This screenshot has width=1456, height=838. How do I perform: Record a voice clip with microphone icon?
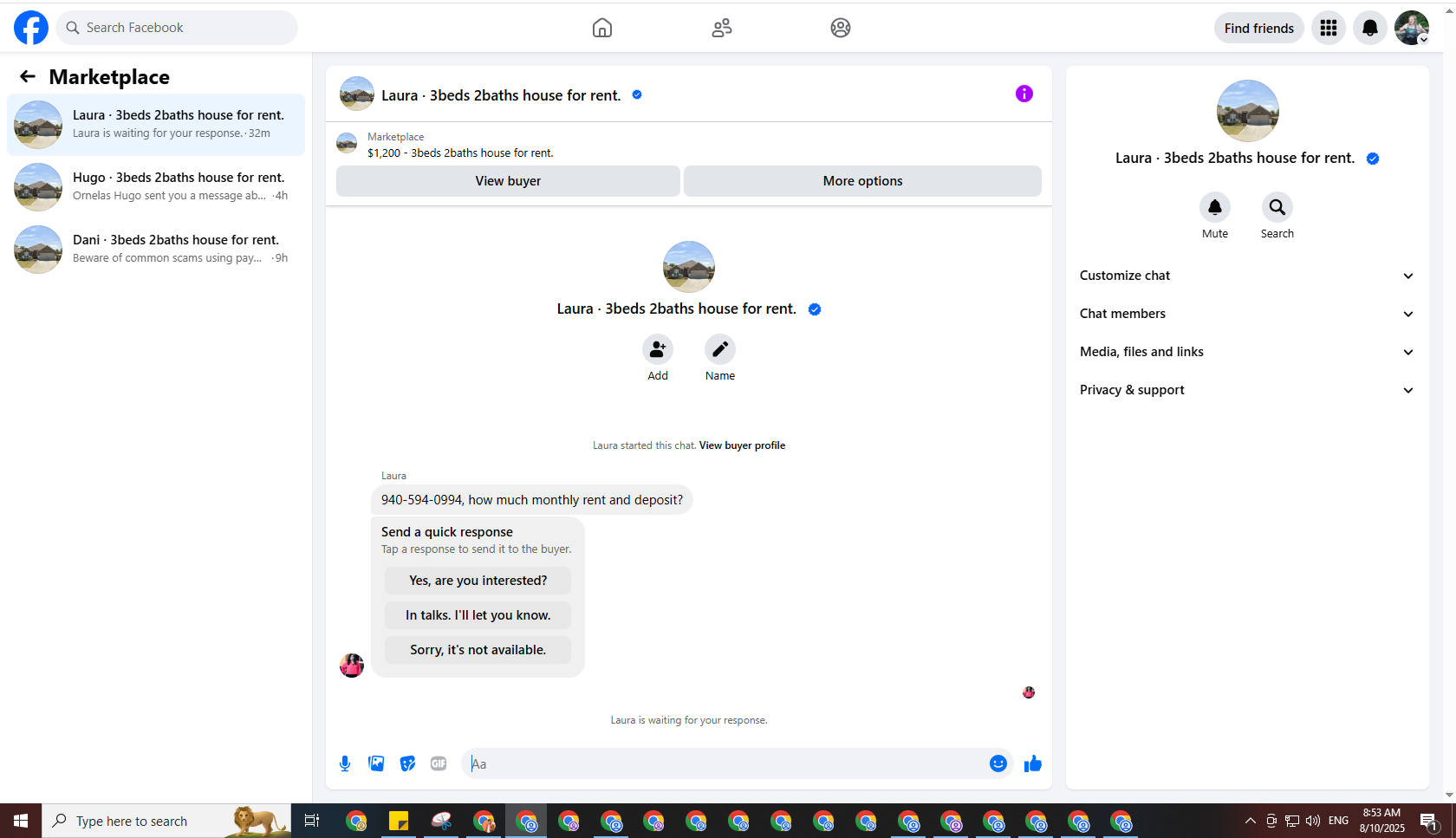coord(345,763)
